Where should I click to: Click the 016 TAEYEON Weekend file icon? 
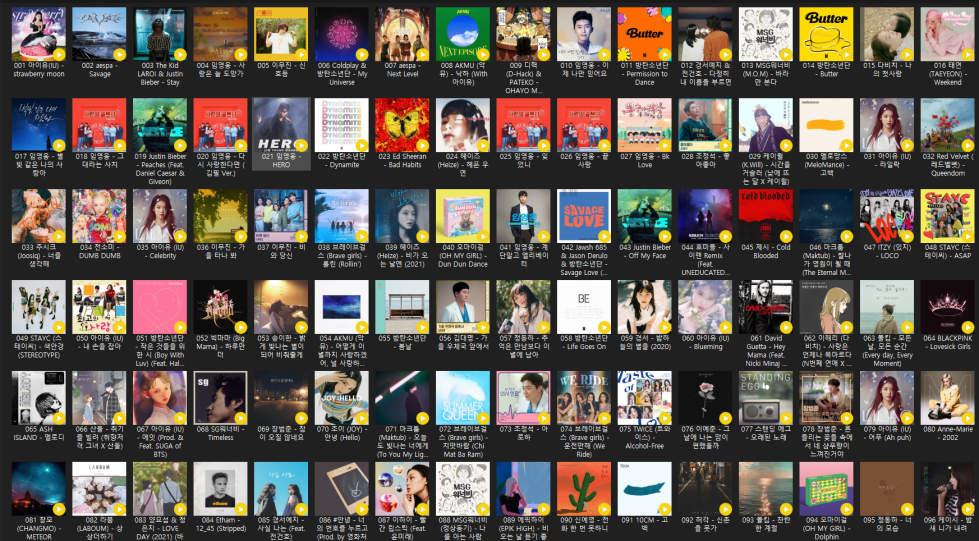point(947,34)
